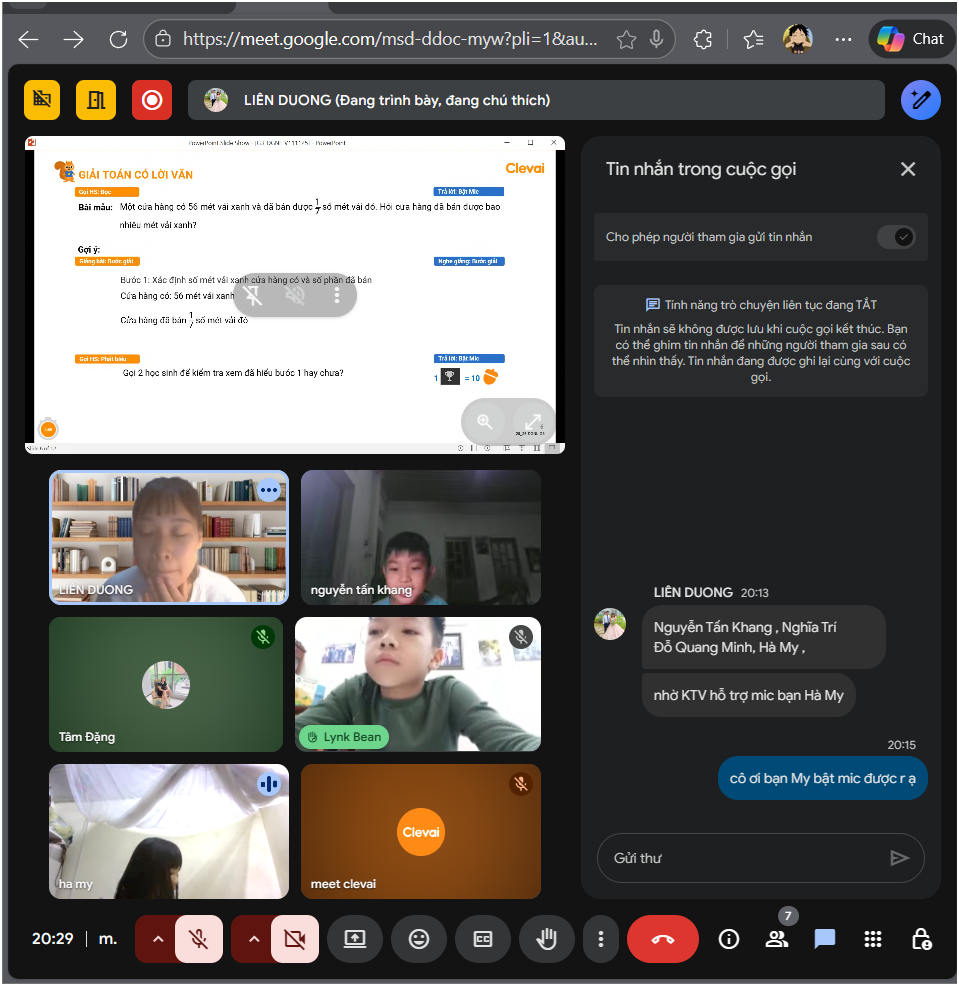Click the red record button
959x986 pixels.
coord(152,99)
